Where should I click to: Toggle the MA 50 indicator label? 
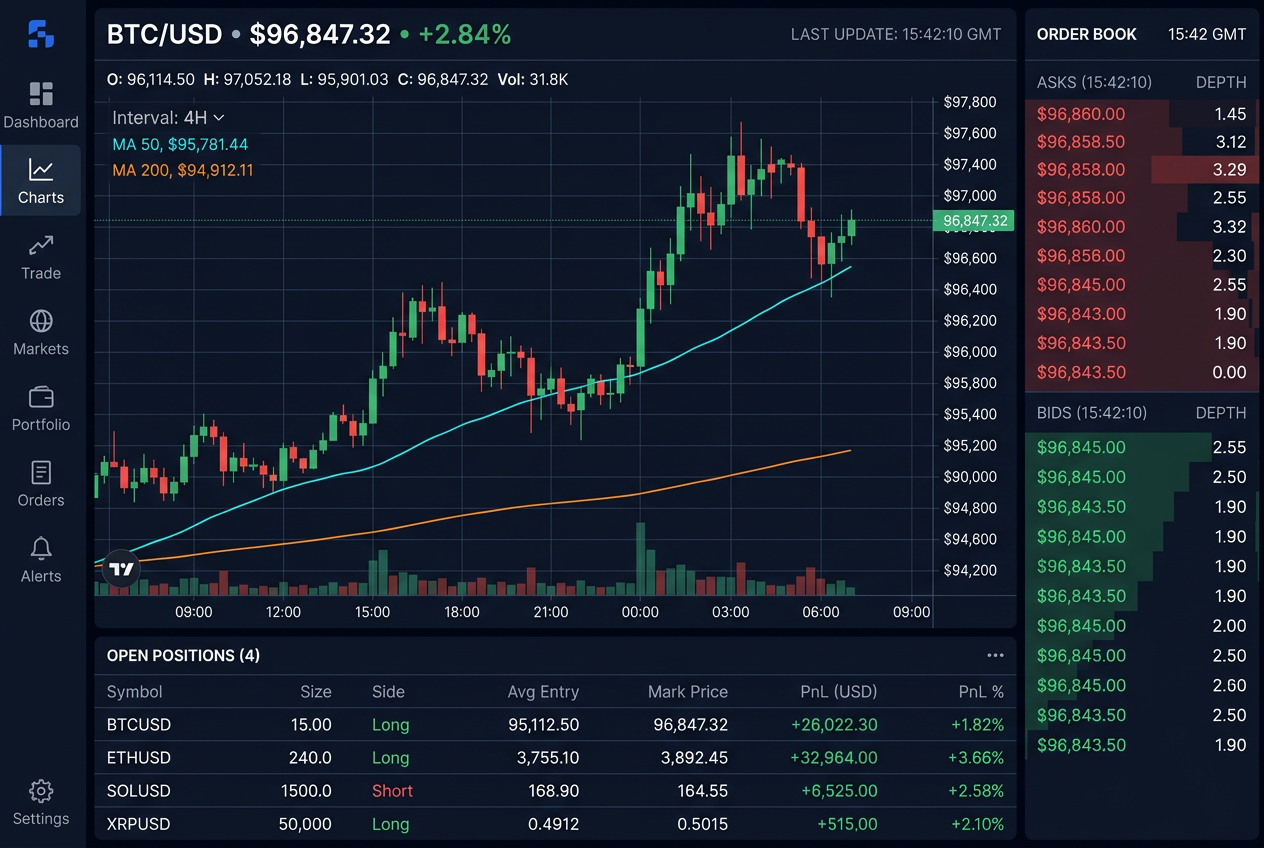[180, 145]
